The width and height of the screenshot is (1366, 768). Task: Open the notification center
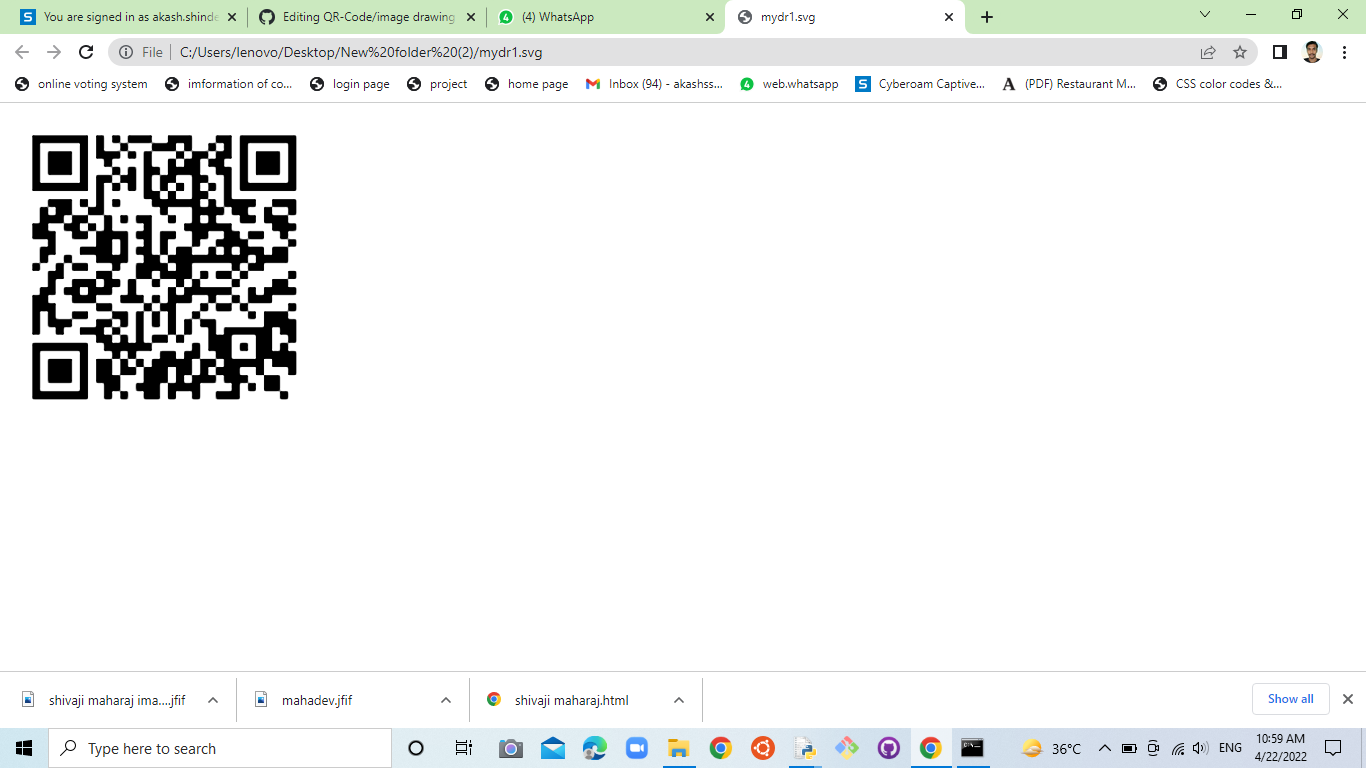coord(1333,748)
